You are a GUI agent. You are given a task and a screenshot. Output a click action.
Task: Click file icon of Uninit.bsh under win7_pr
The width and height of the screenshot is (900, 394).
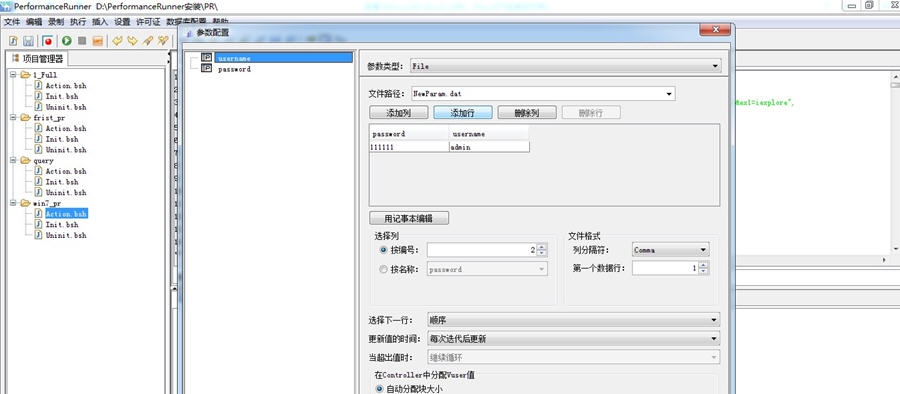tap(38, 235)
